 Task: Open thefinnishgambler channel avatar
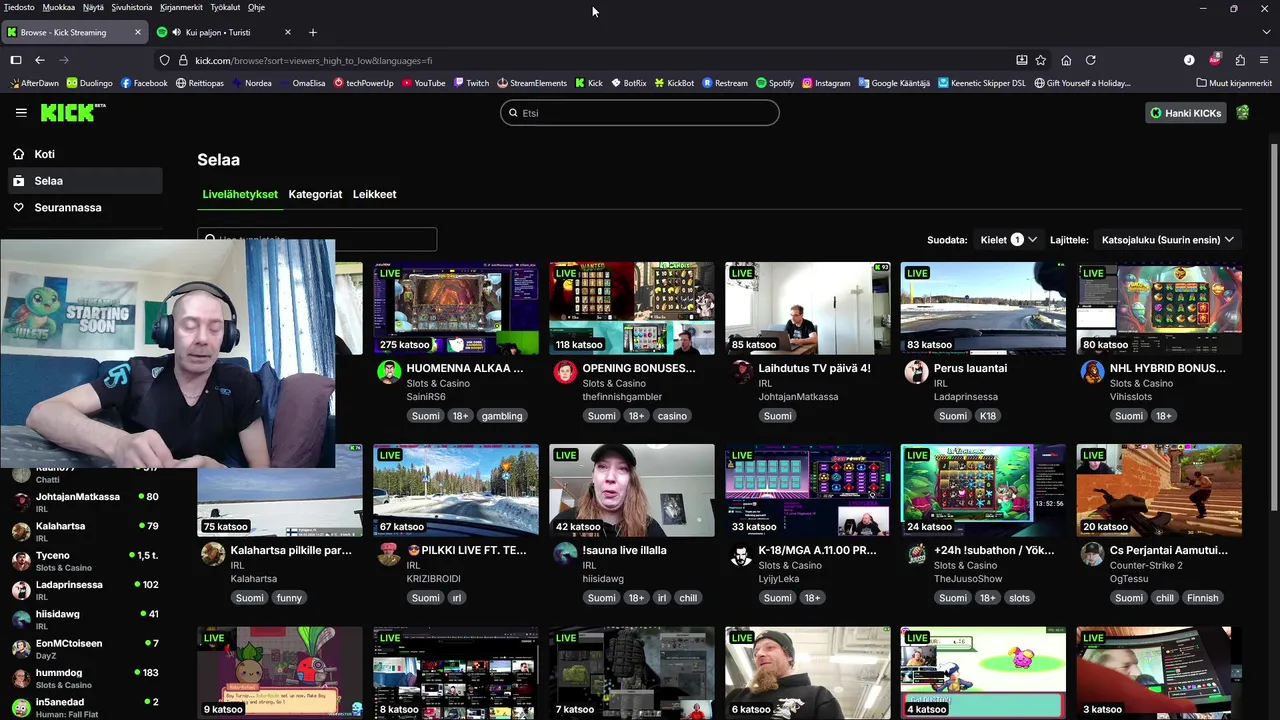[x=564, y=372]
